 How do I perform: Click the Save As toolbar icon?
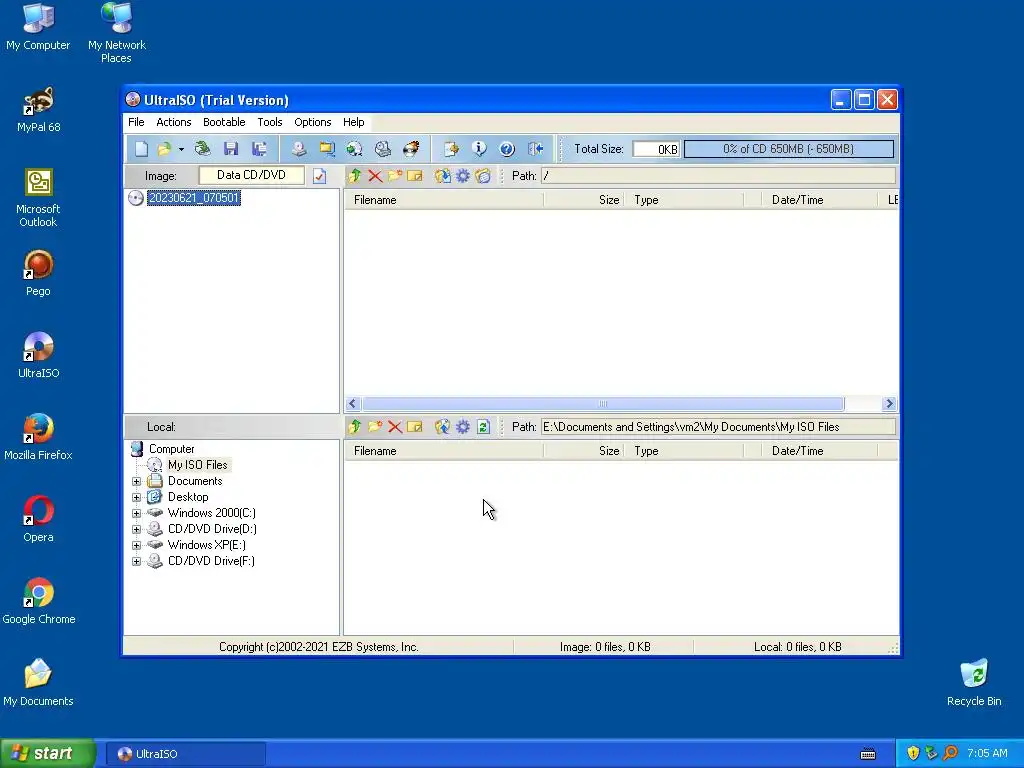(x=259, y=149)
